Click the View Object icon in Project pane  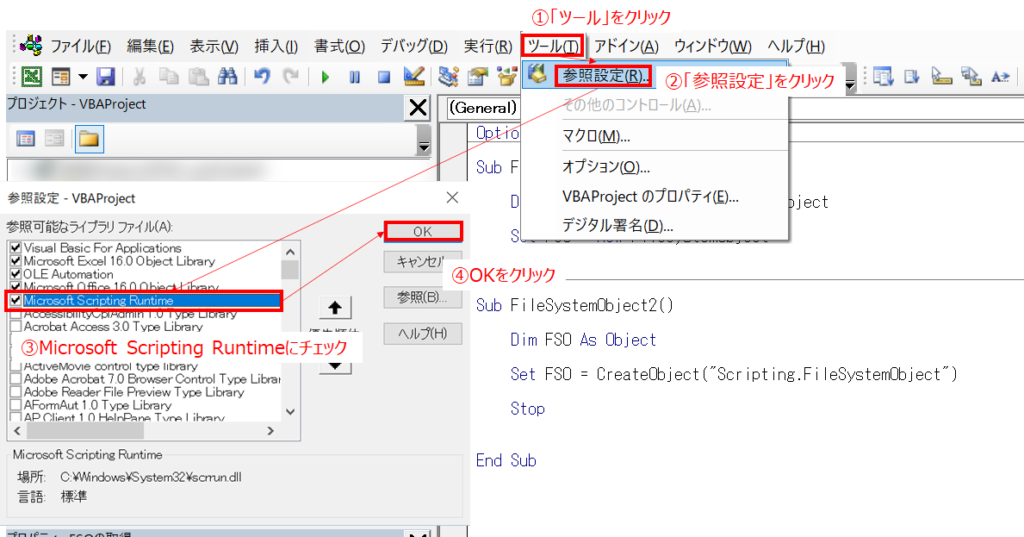(x=54, y=138)
